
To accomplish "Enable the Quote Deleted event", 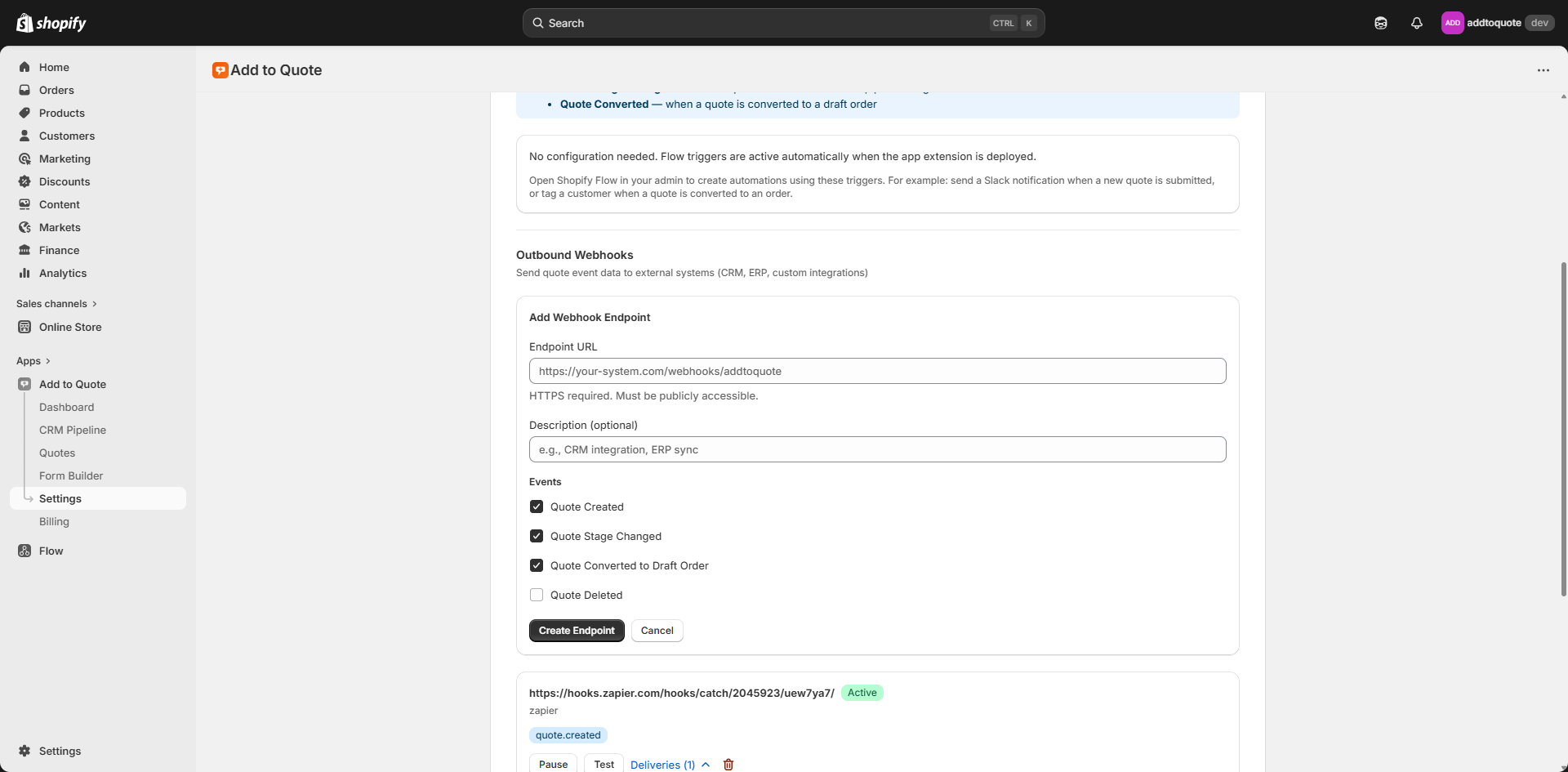I will point(537,595).
